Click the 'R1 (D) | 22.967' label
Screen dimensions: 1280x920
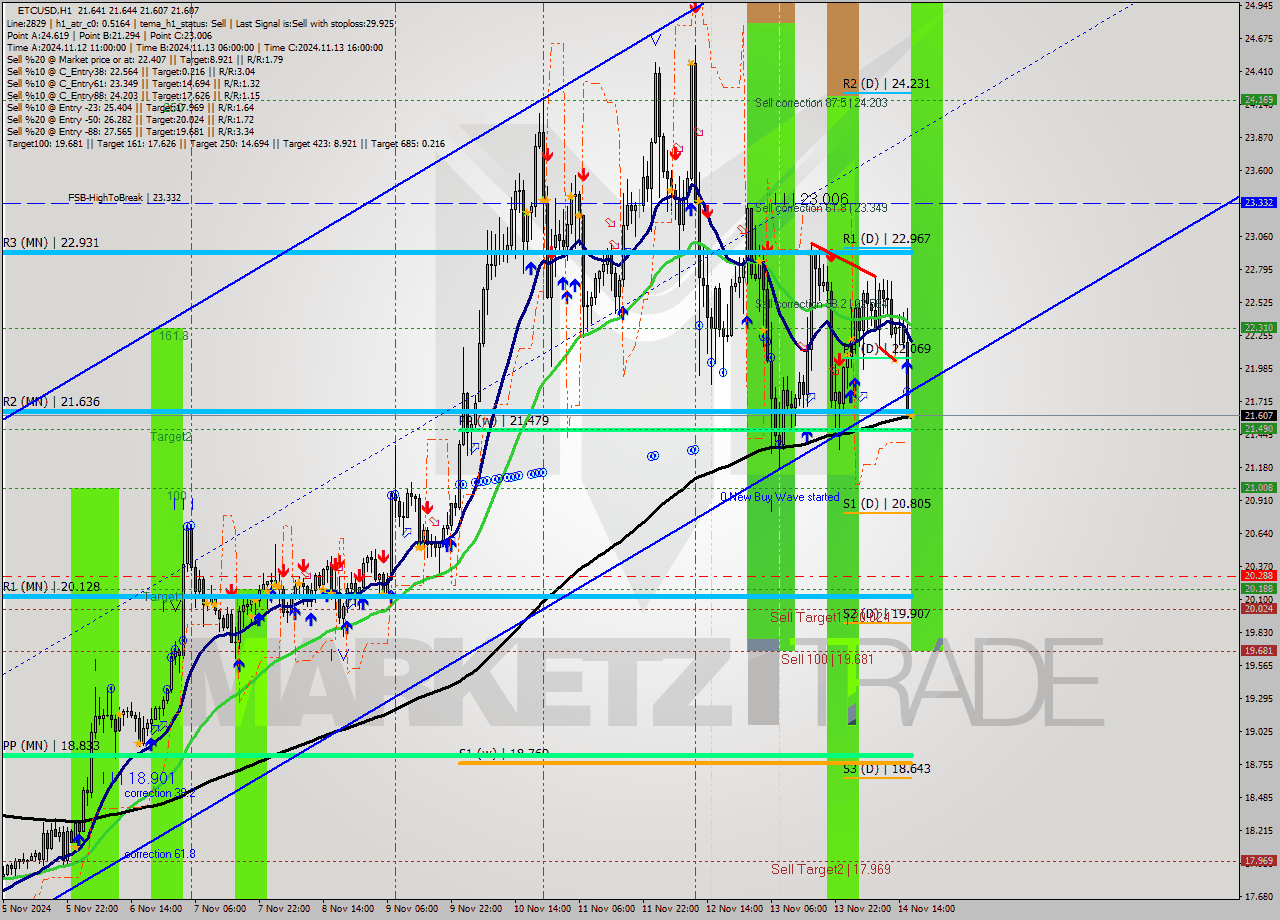886,239
